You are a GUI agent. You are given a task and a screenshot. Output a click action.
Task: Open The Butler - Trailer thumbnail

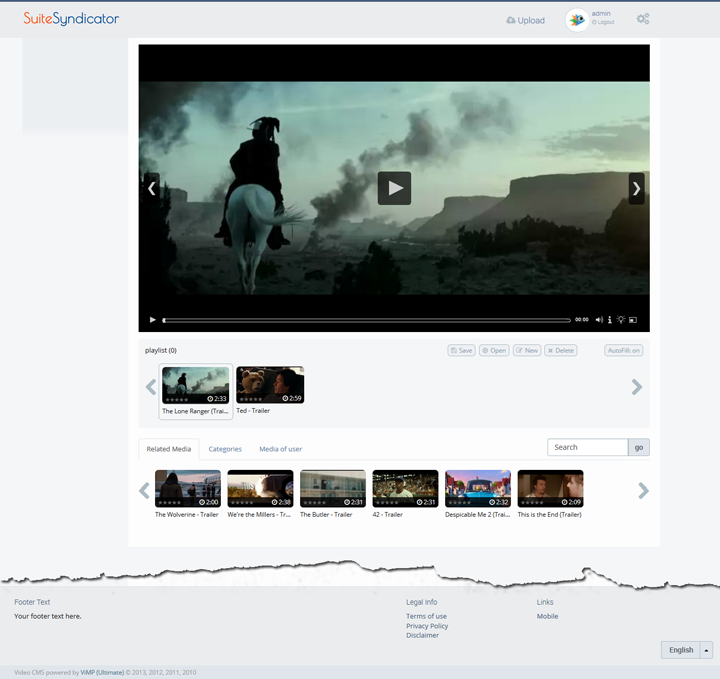pyautogui.click(x=333, y=488)
